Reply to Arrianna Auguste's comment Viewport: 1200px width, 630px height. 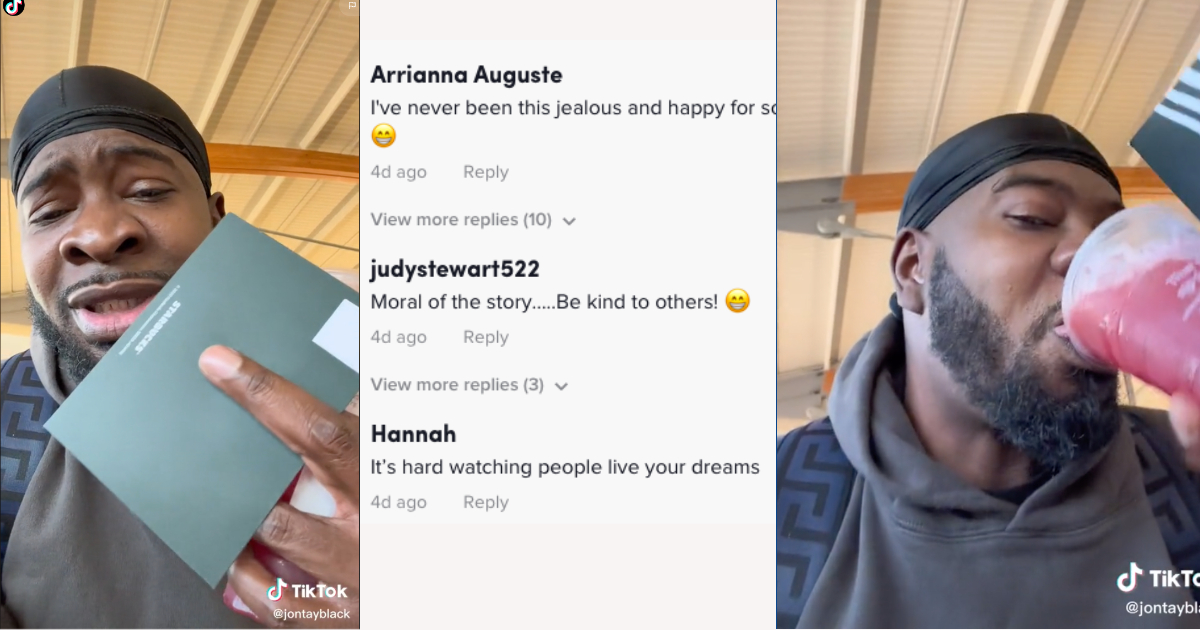coord(486,172)
